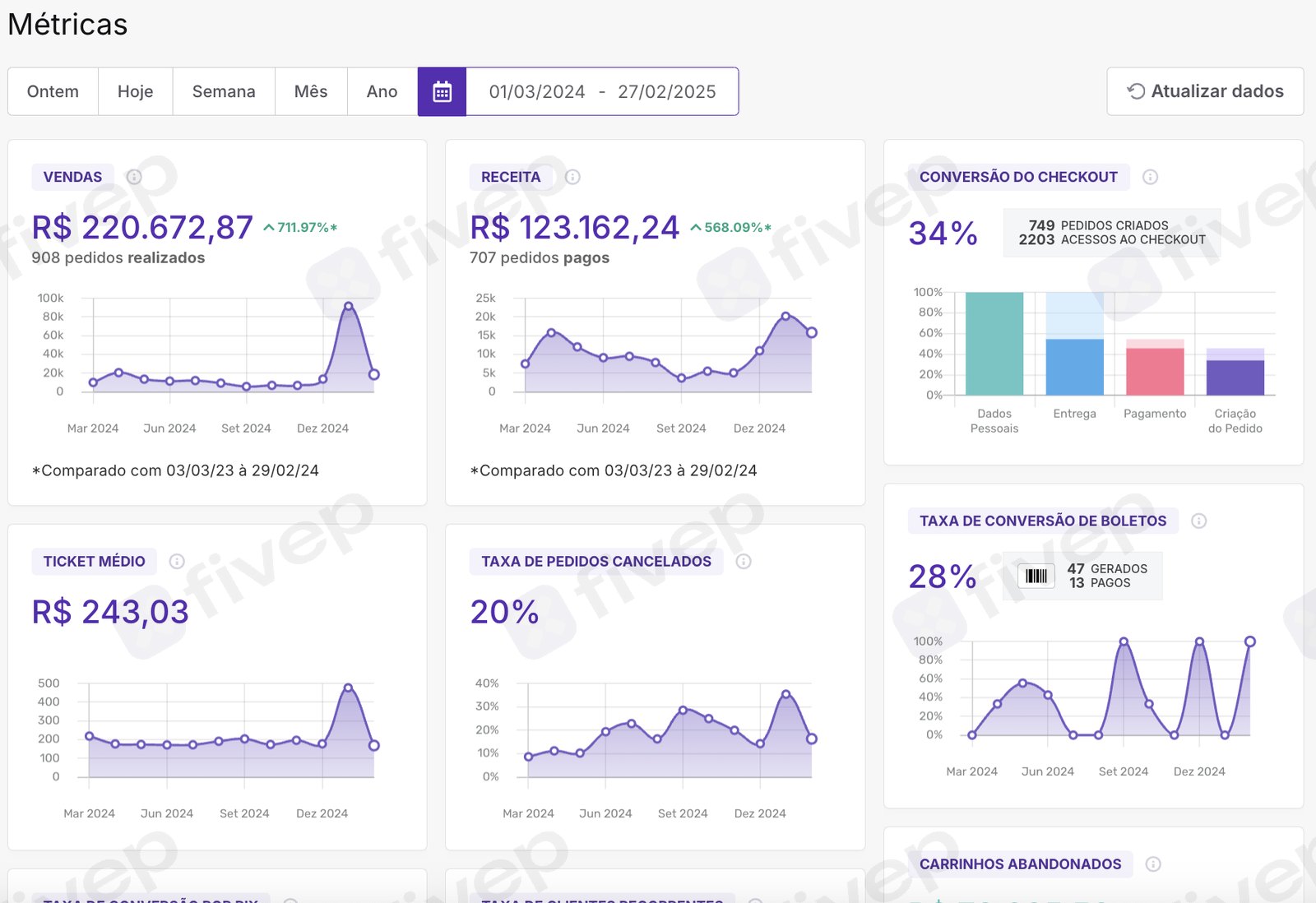Open the calendar date picker icon

442,91
